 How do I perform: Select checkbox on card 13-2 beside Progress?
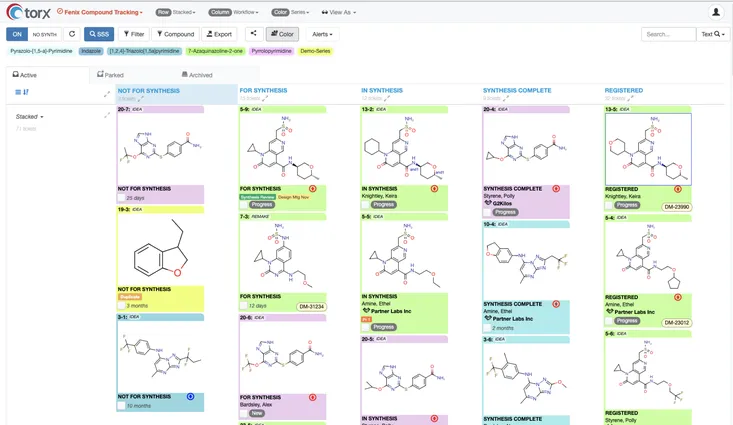[365, 205]
